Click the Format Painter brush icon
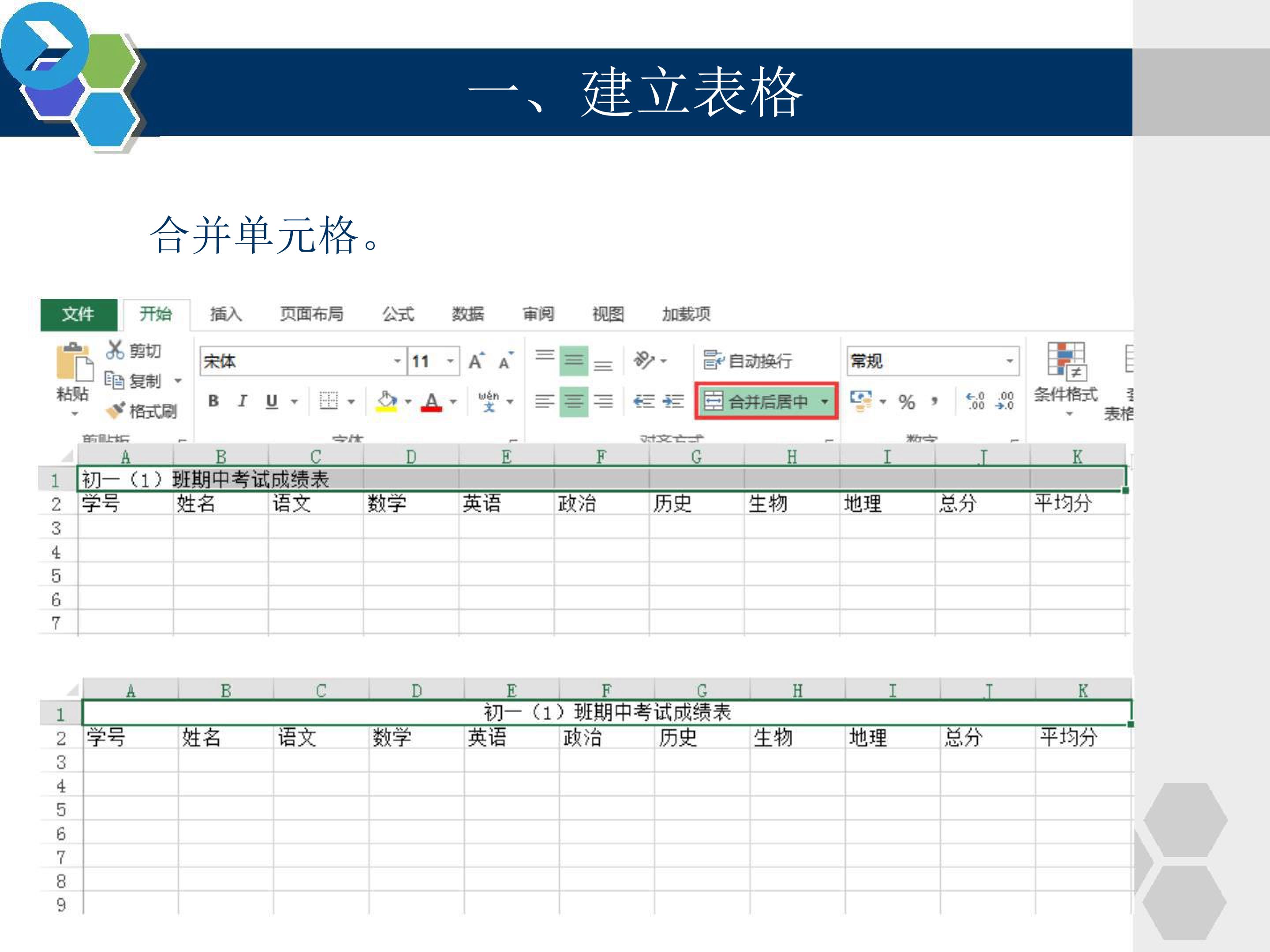 [x=116, y=410]
